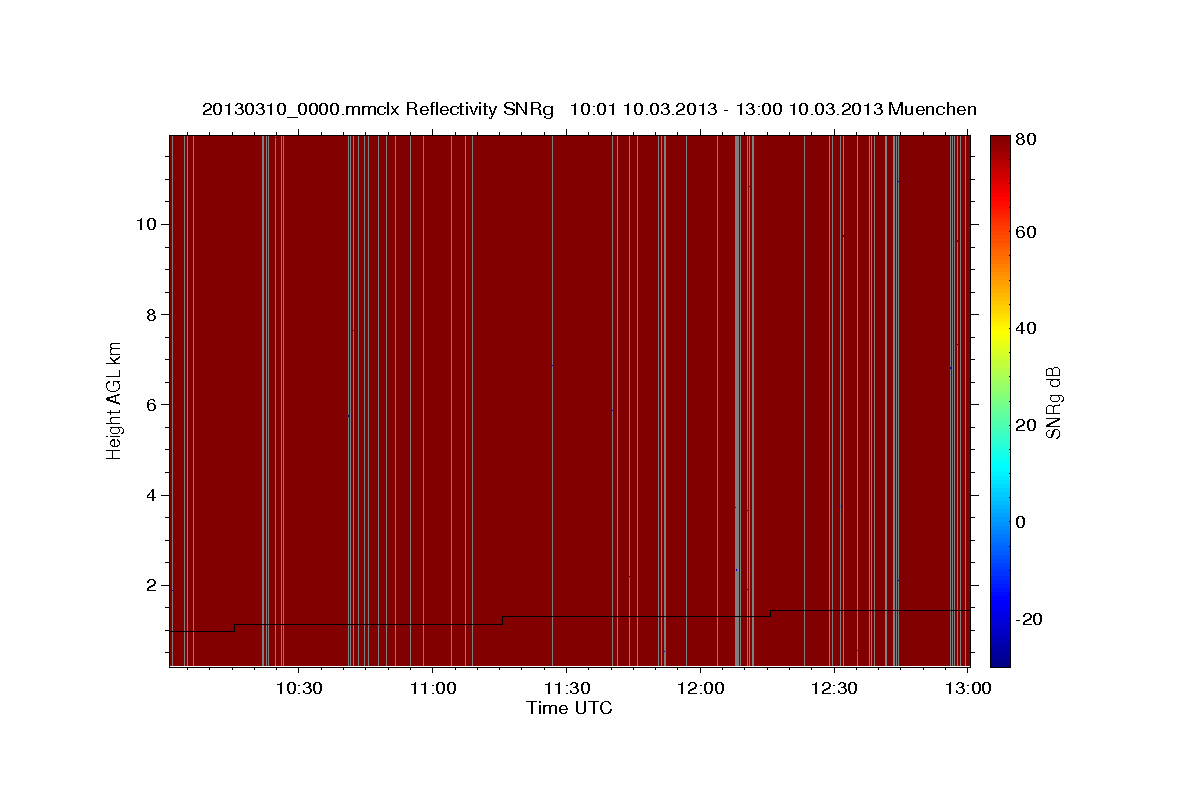Click the height tick label 4
The height and width of the screenshot is (800, 1200).
coord(152,495)
